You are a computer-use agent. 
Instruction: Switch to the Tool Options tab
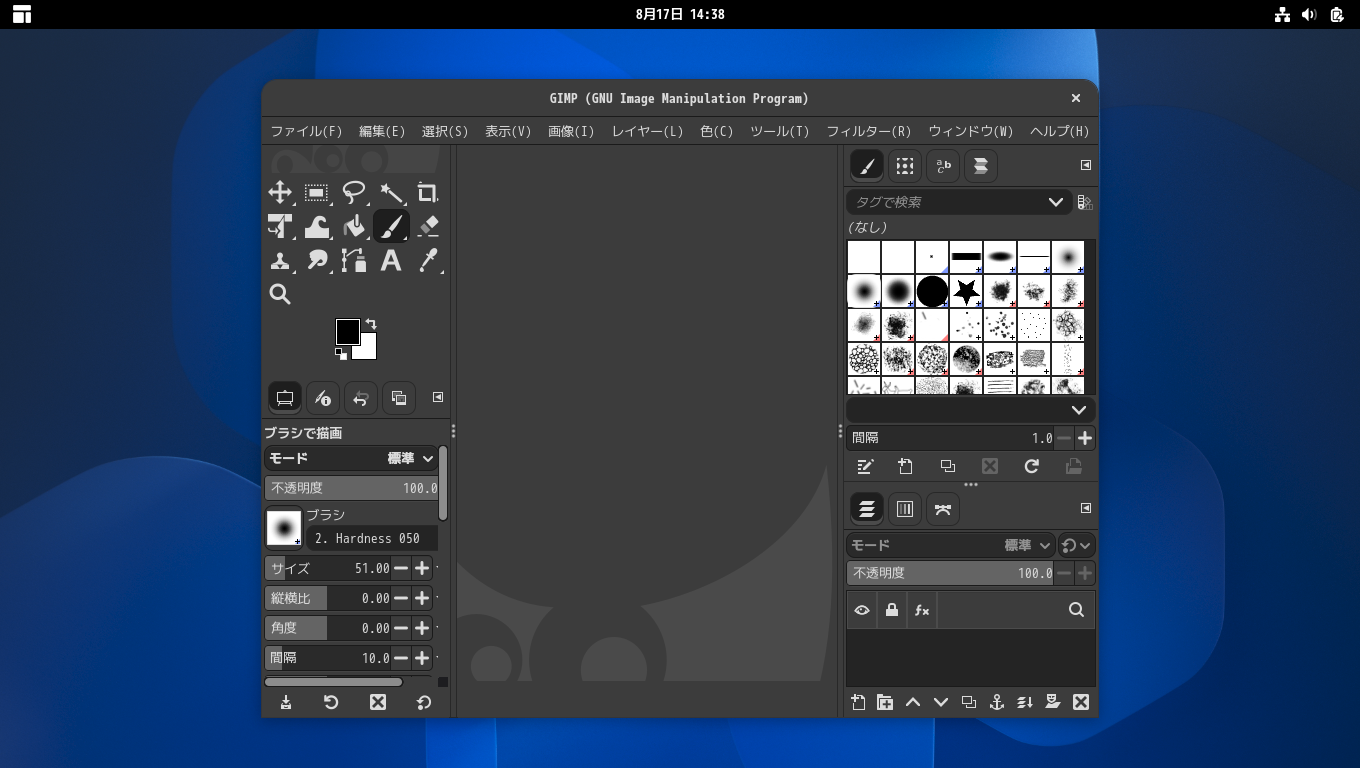[x=285, y=398]
